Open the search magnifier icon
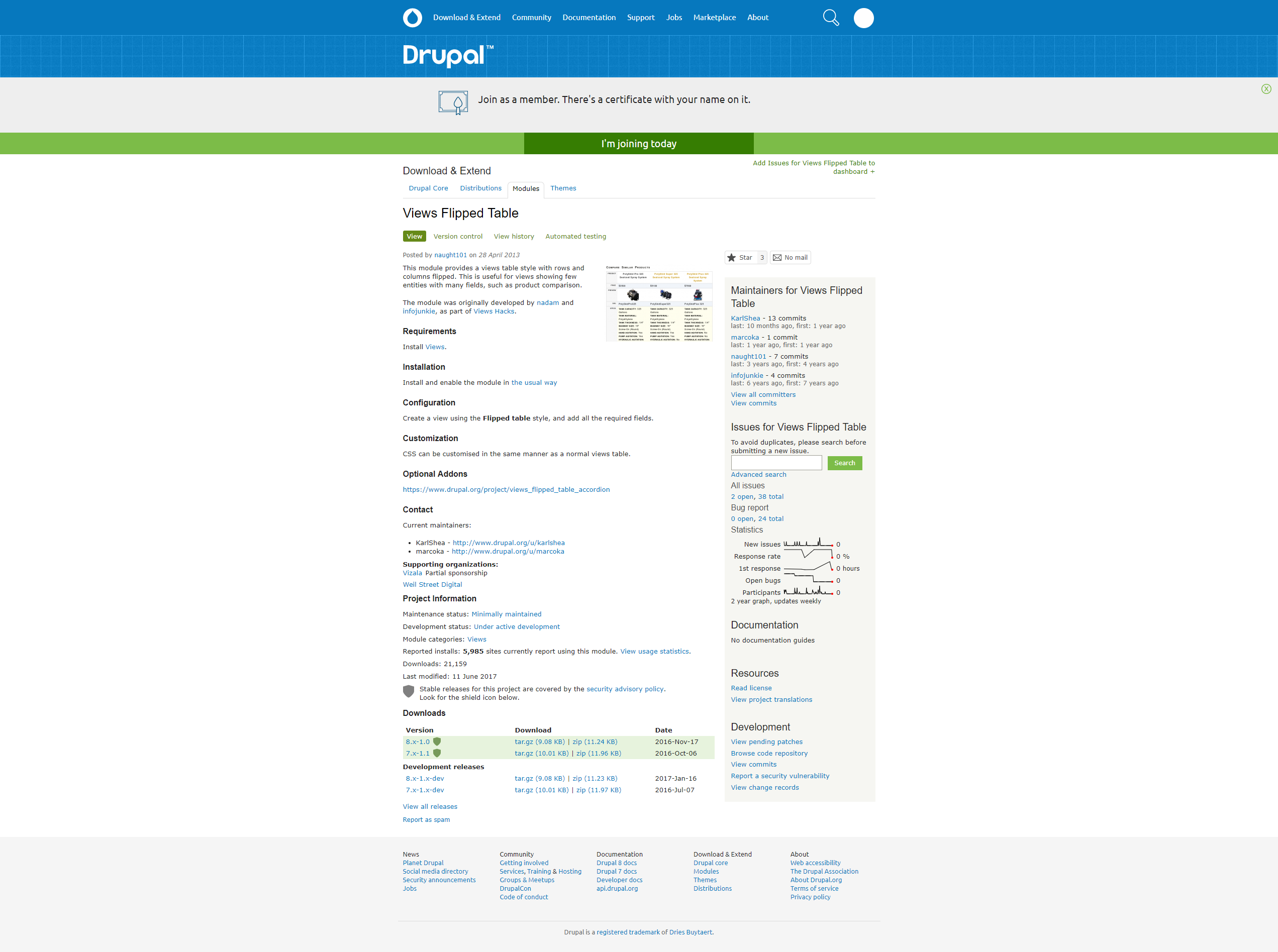 [831, 18]
